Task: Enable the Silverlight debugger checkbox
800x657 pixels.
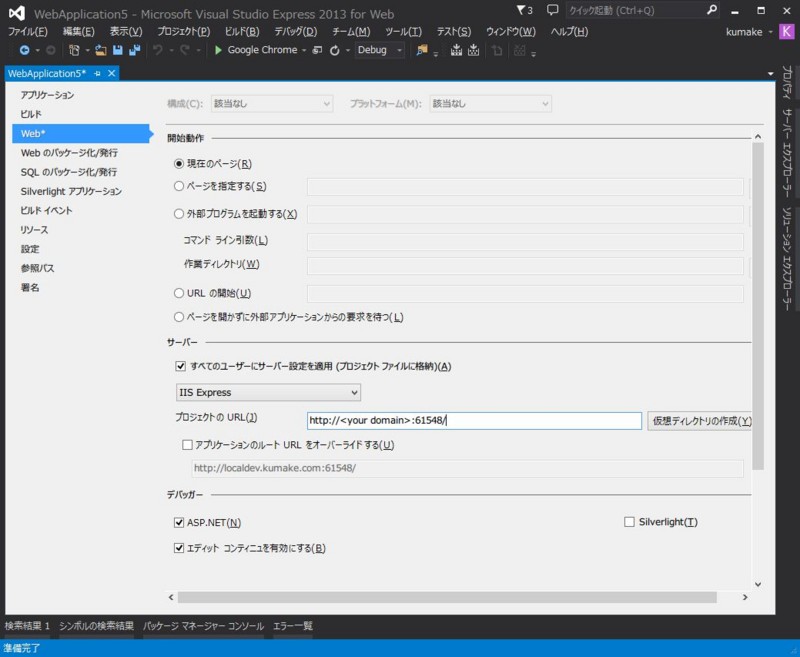Action: 629,522
